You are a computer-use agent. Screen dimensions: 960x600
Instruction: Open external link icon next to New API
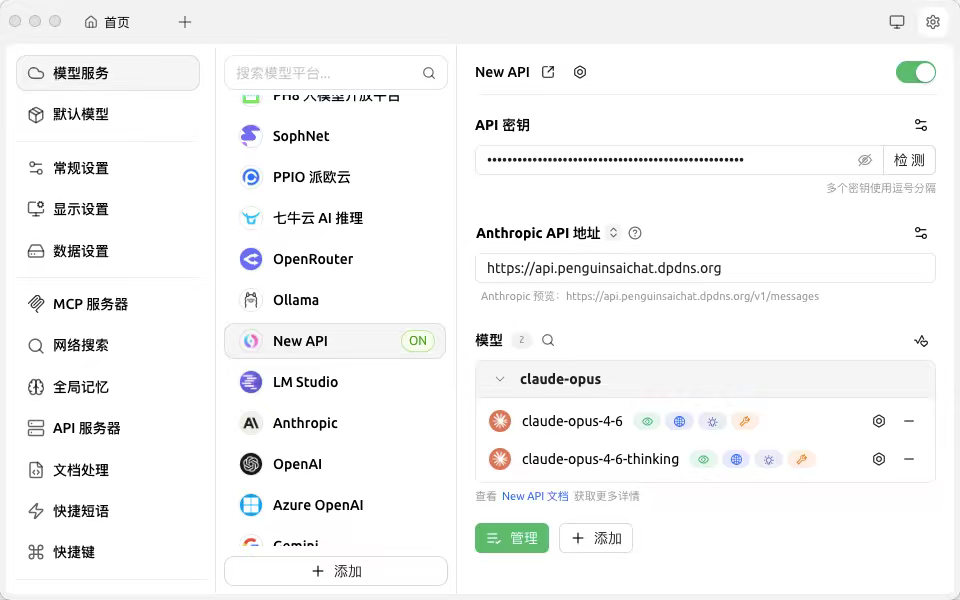click(548, 72)
